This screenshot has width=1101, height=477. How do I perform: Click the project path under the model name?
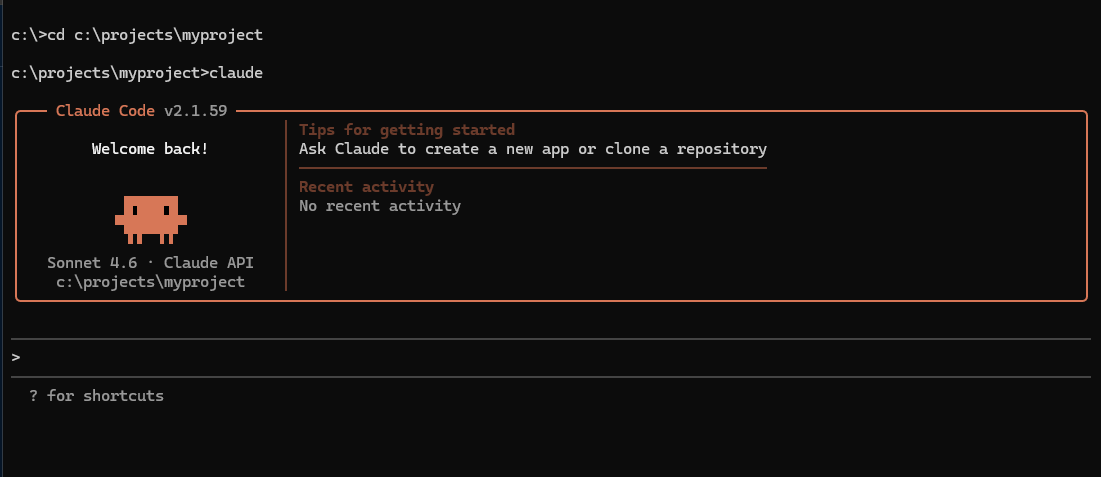click(150, 282)
